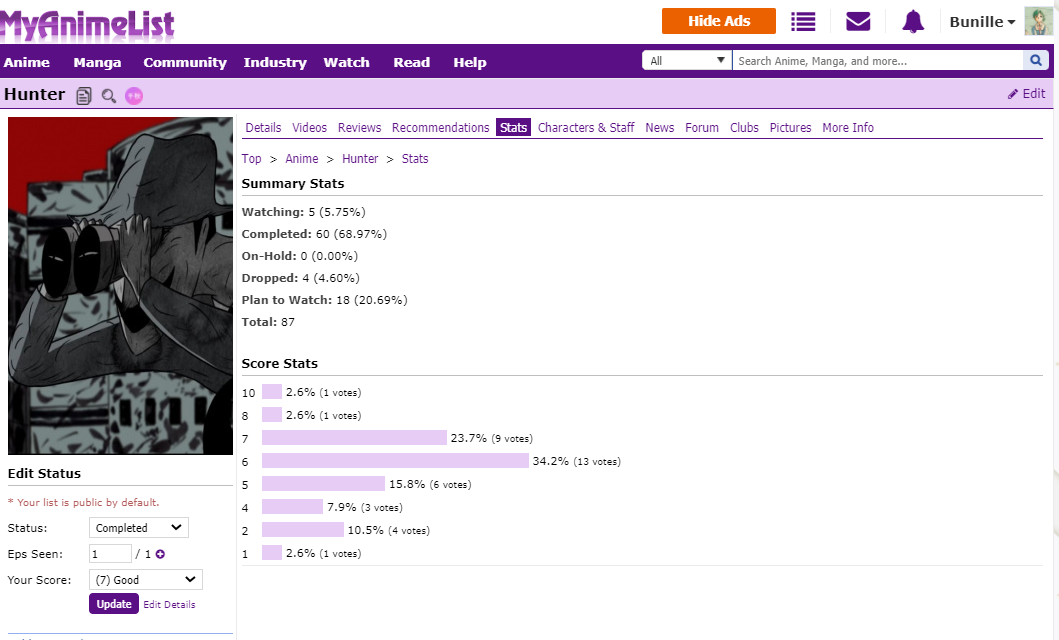Open the Bunille user menu
Screen dimensions: 1059x640
pos(982,22)
